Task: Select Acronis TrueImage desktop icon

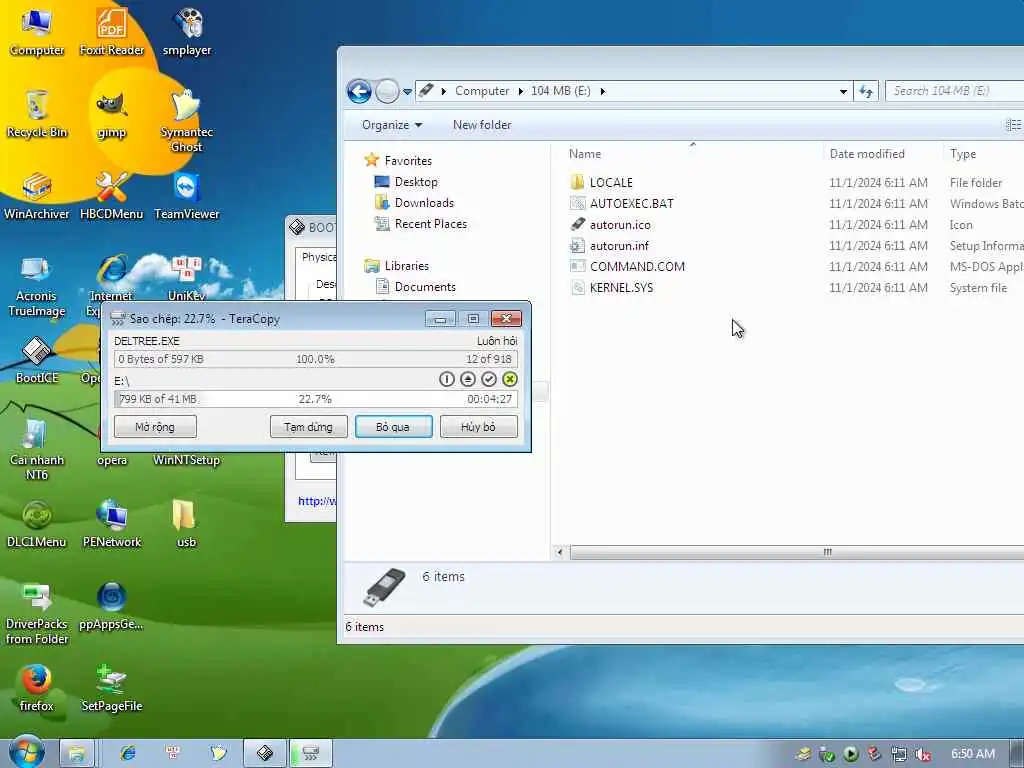Action: tap(37, 286)
